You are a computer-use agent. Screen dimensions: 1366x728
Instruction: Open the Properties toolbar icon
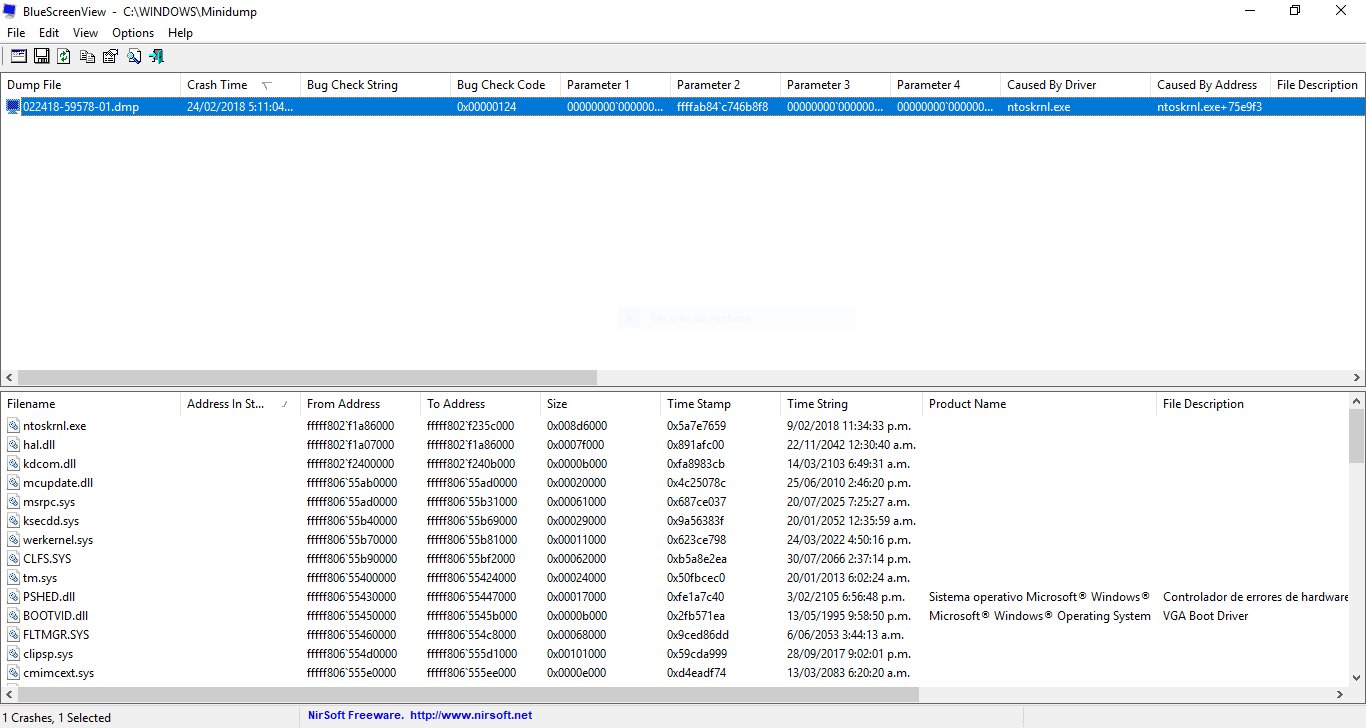tap(110, 56)
